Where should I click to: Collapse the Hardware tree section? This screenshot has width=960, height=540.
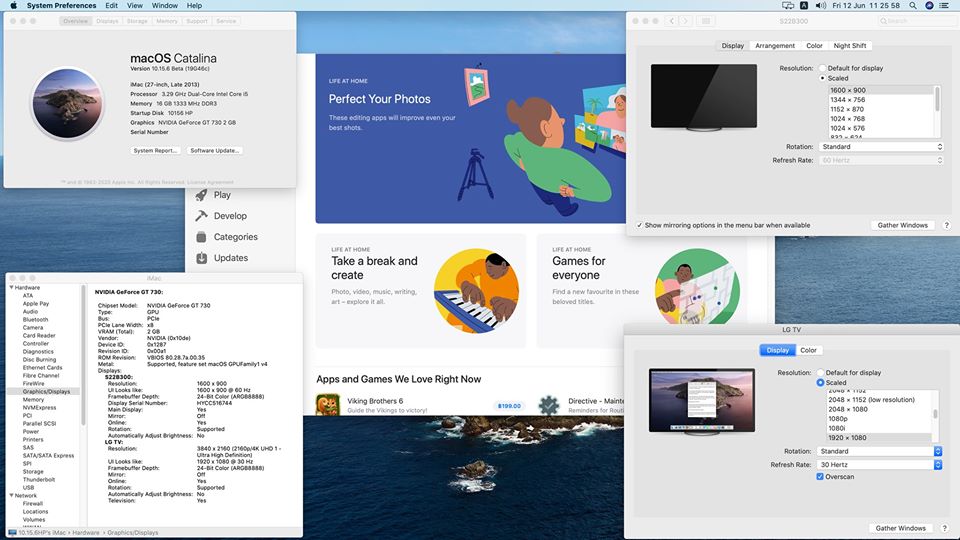11,287
